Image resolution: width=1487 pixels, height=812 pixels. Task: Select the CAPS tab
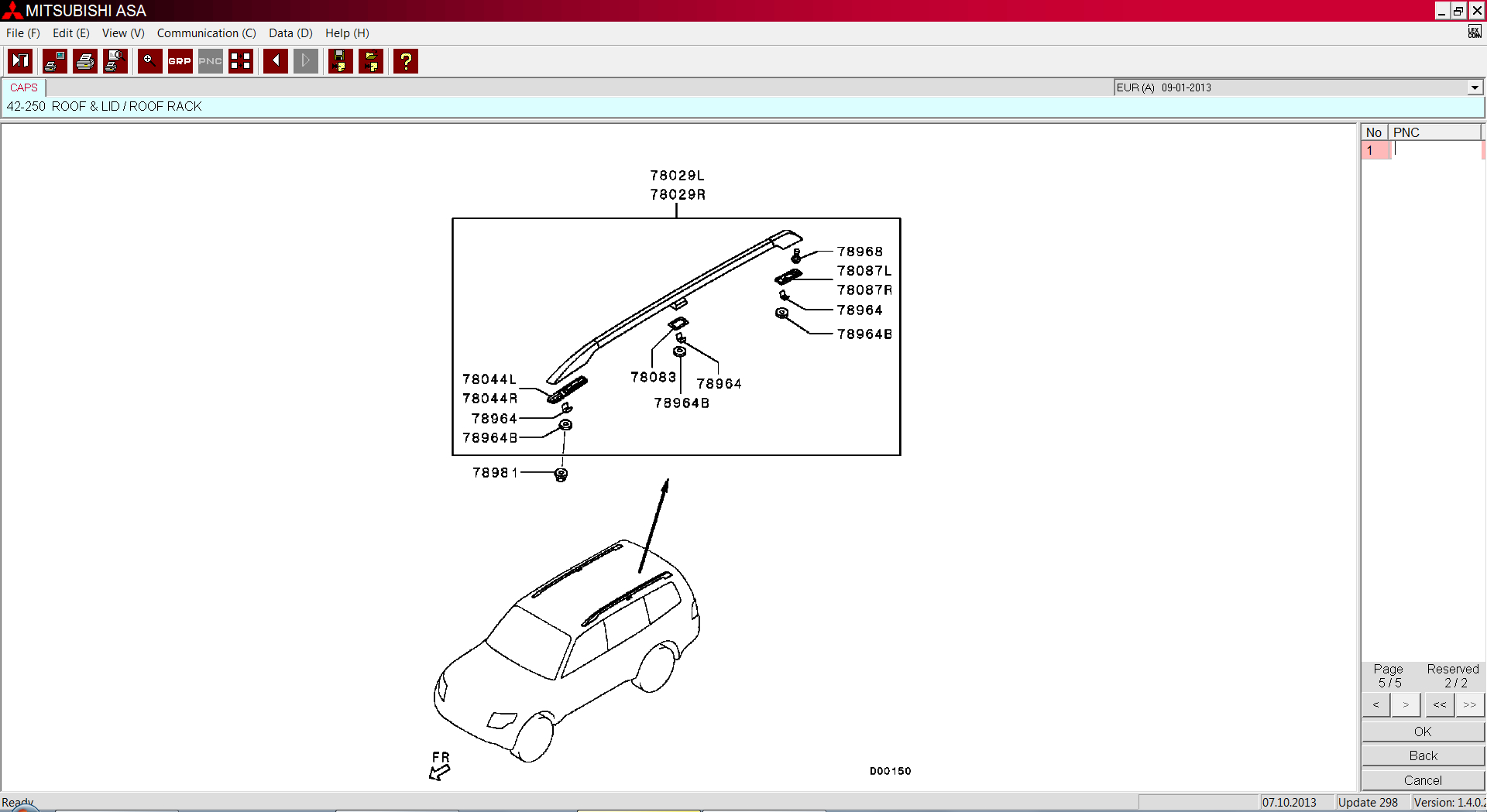24,87
